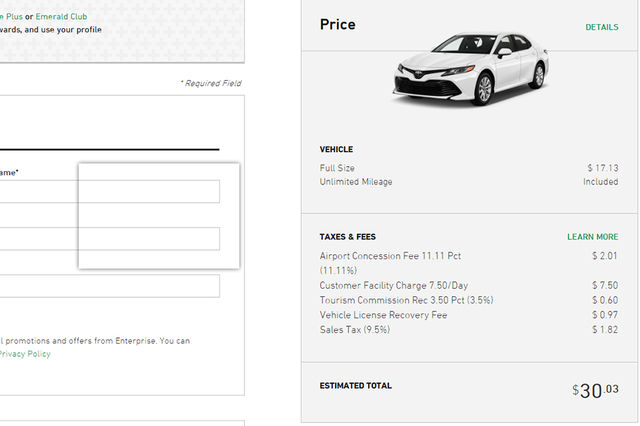640x426 pixels.
Task: Open the Privacy Policy link
Action: pos(24,354)
